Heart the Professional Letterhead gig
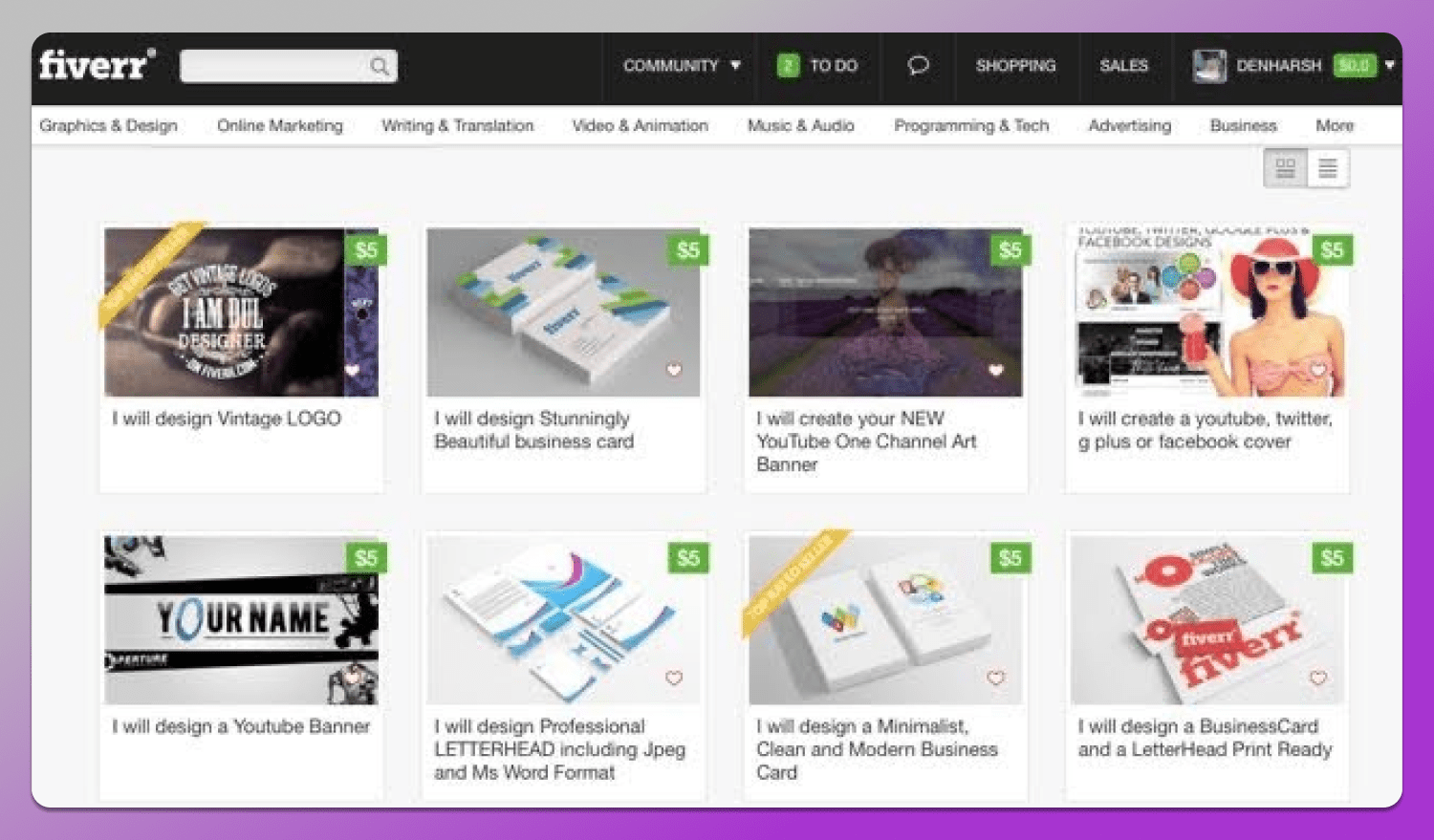This screenshot has width=1434, height=840. [x=674, y=678]
